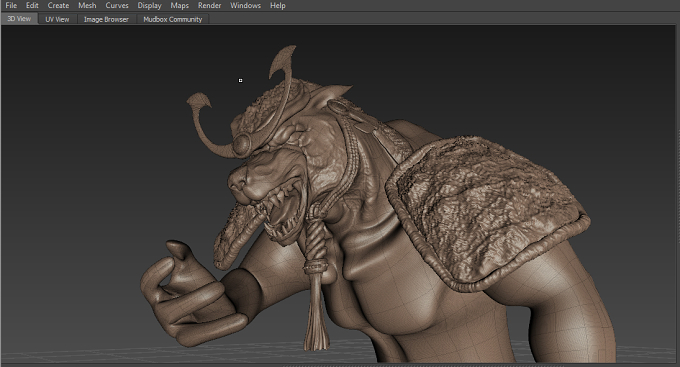Open the Windows menu
This screenshot has width=680, height=367.
pyautogui.click(x=245, y=6)
